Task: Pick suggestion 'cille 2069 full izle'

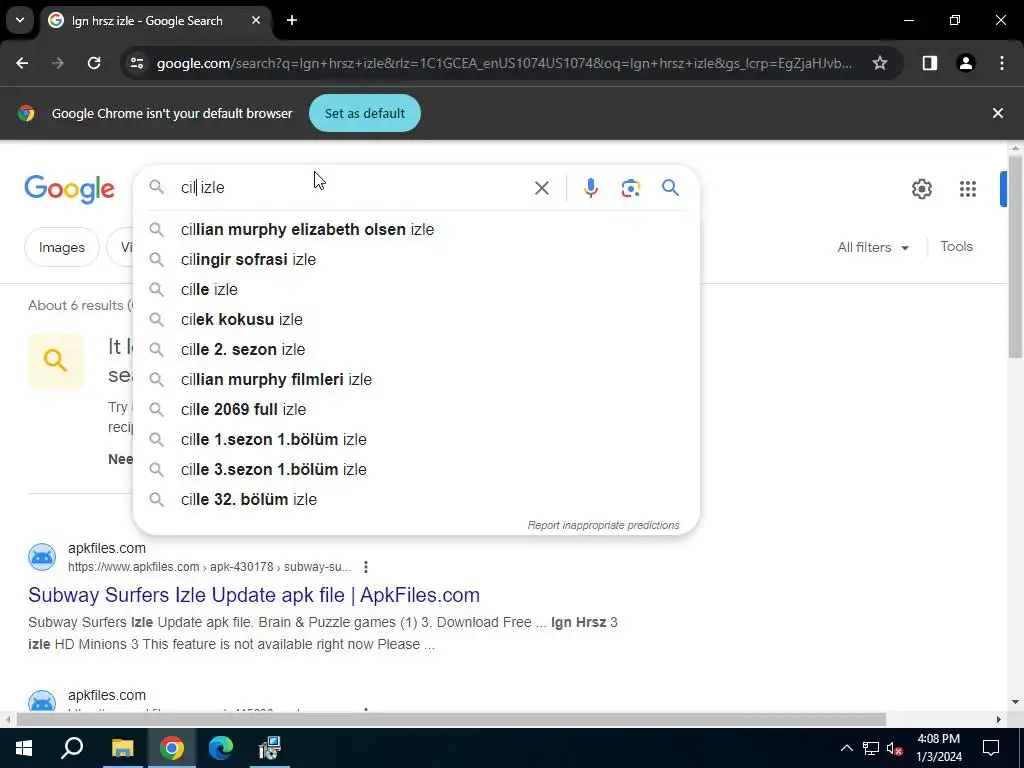Action: click(x=416, y=409)
